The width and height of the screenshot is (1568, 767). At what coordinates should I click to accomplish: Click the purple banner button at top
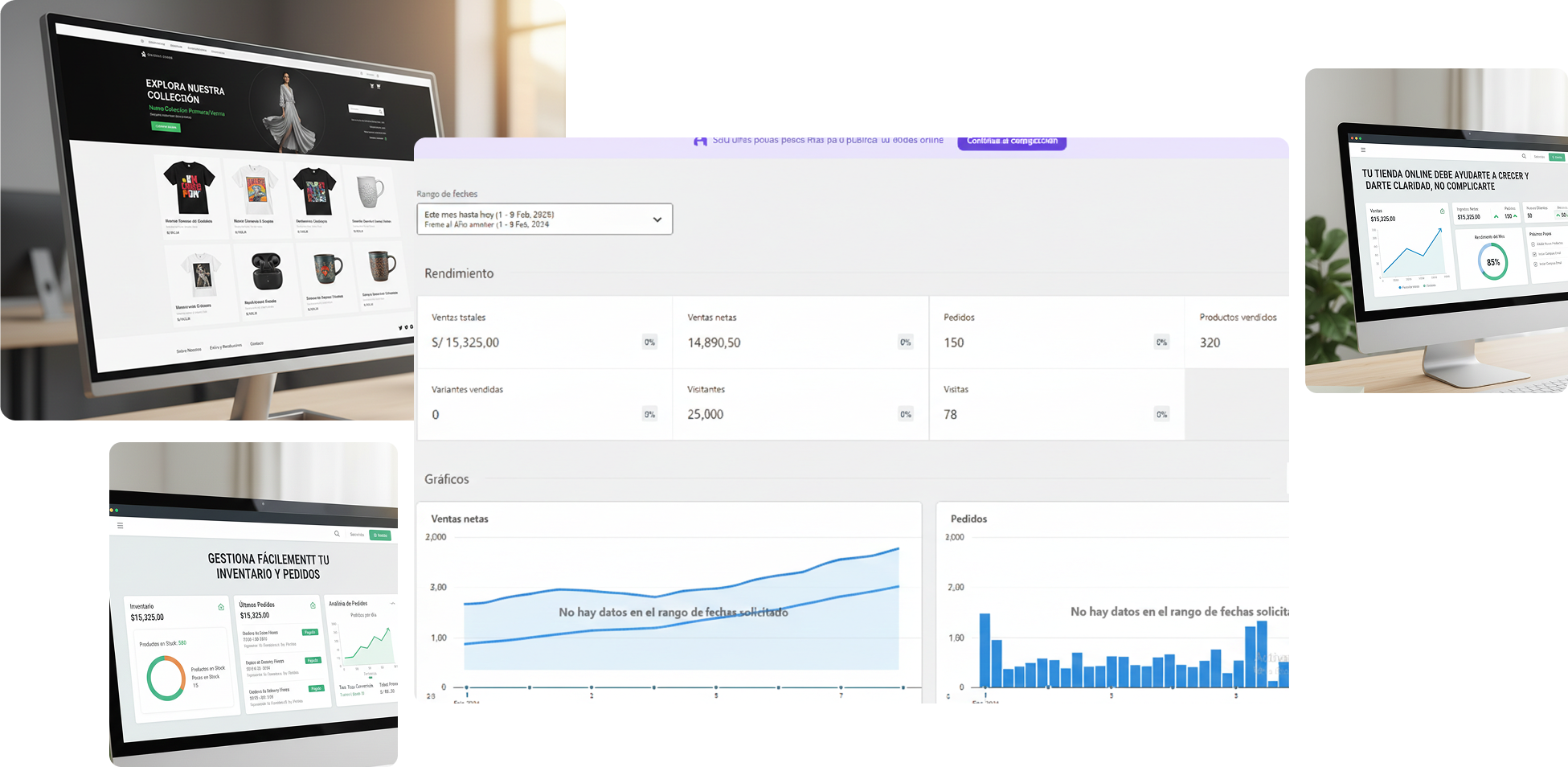(x=1011, y=142)
